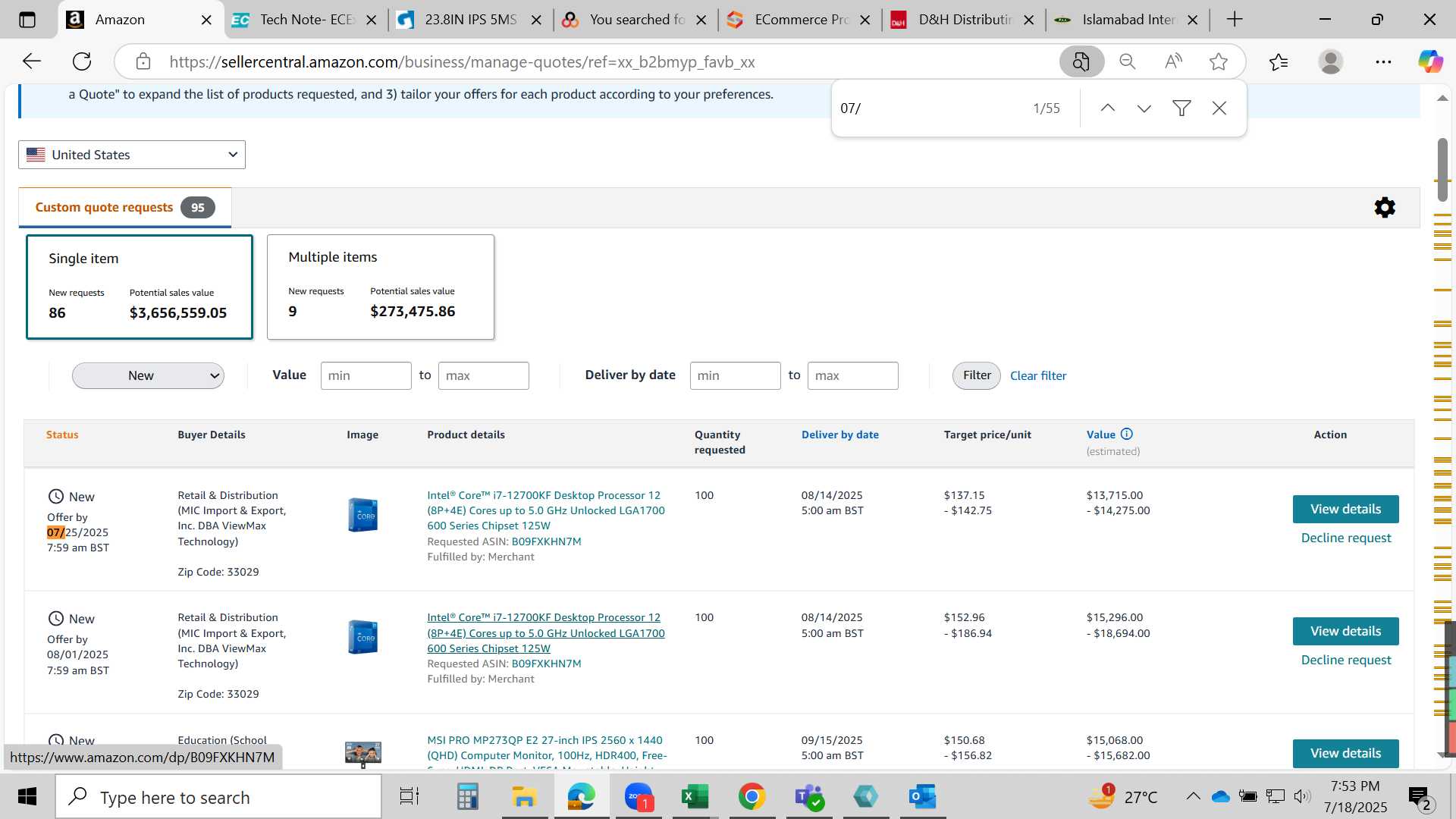Viewport: 1456px width, 819px height.
Task: Open underlined Intel Core i7-12700KF product link
Action: [x=546, y=632]
